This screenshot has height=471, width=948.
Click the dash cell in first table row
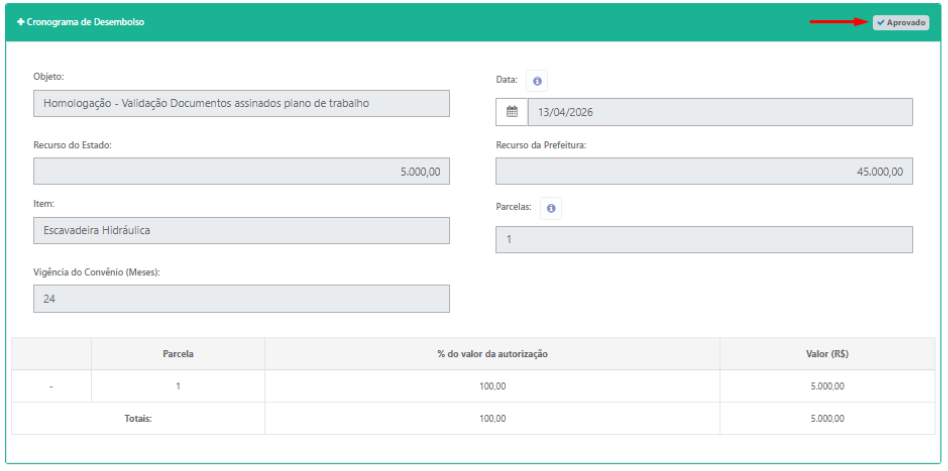[x=51, y=386]
